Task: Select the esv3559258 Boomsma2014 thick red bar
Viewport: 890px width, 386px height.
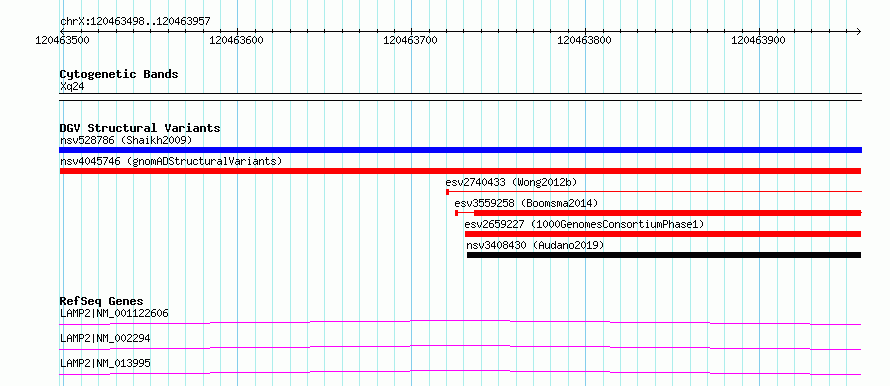Action: tap(668, 213)
